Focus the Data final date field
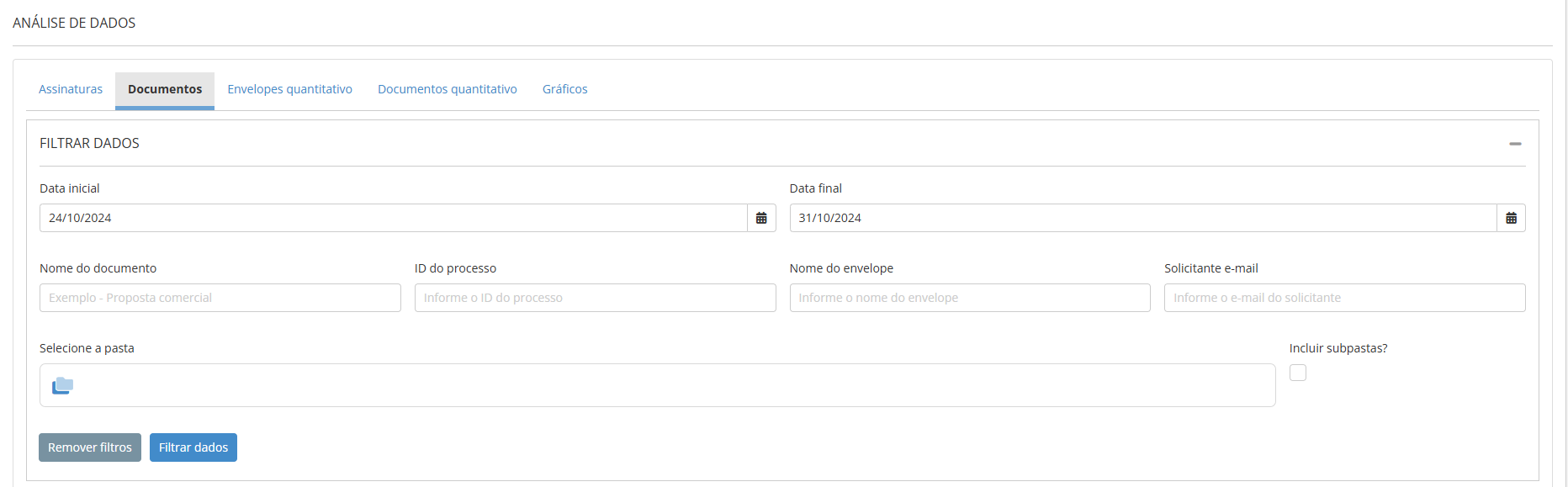Screen dimensions: 1568x487 pyautogui.click(x=1142, y=218)
